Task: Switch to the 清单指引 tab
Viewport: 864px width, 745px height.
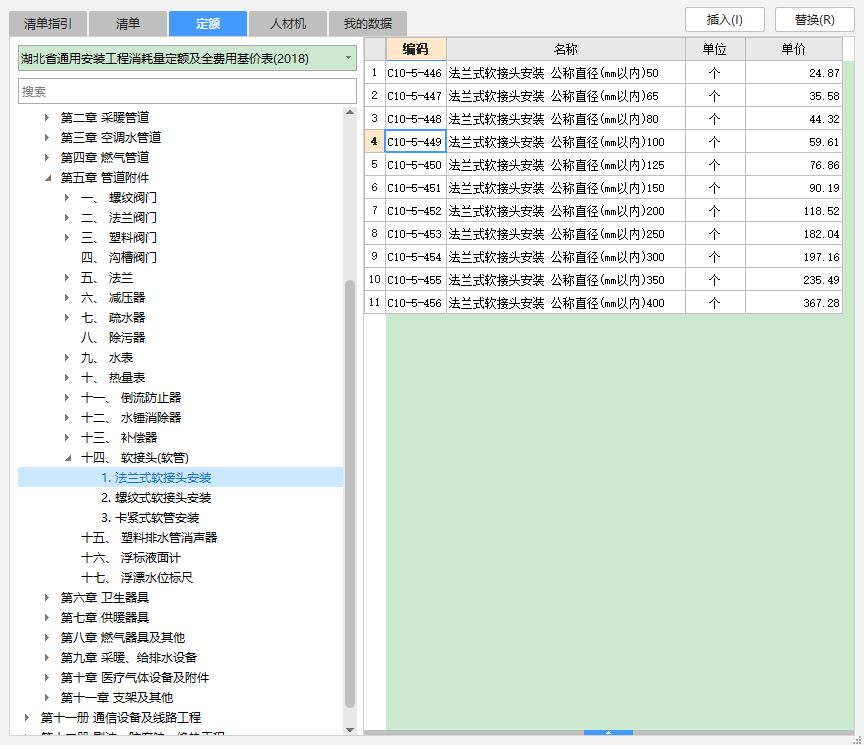Action: point(47,24)
